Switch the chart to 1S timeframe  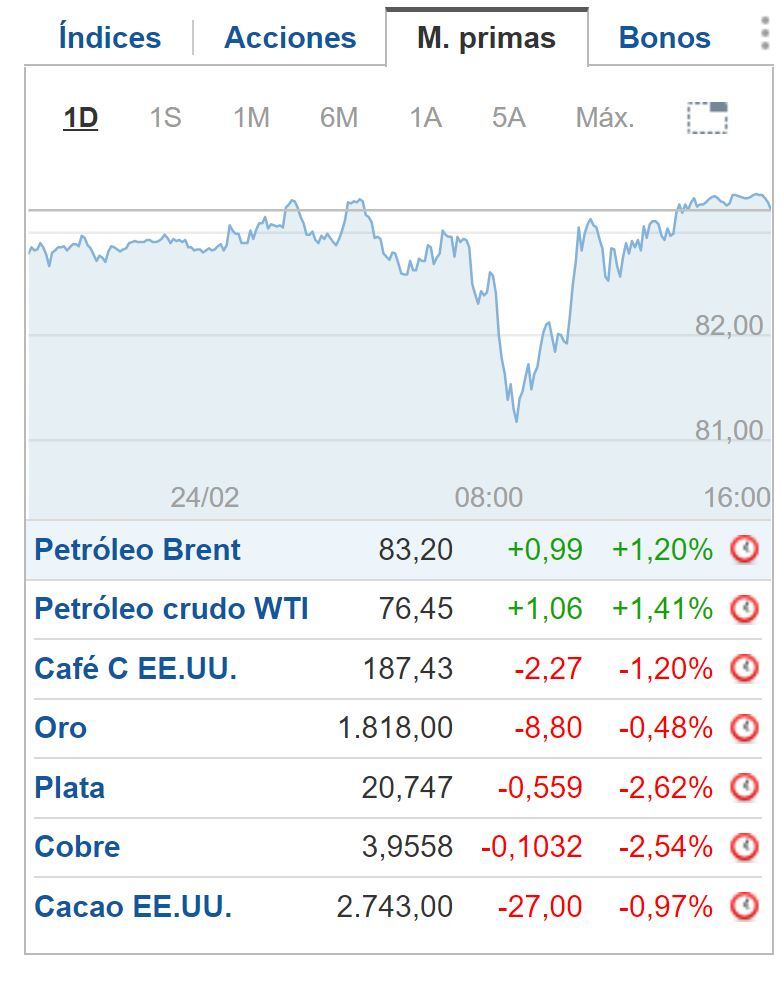click(165, 117)
